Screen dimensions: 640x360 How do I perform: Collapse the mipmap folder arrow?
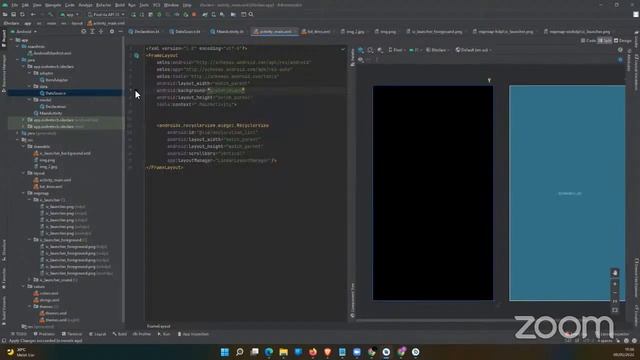[24, 193]
